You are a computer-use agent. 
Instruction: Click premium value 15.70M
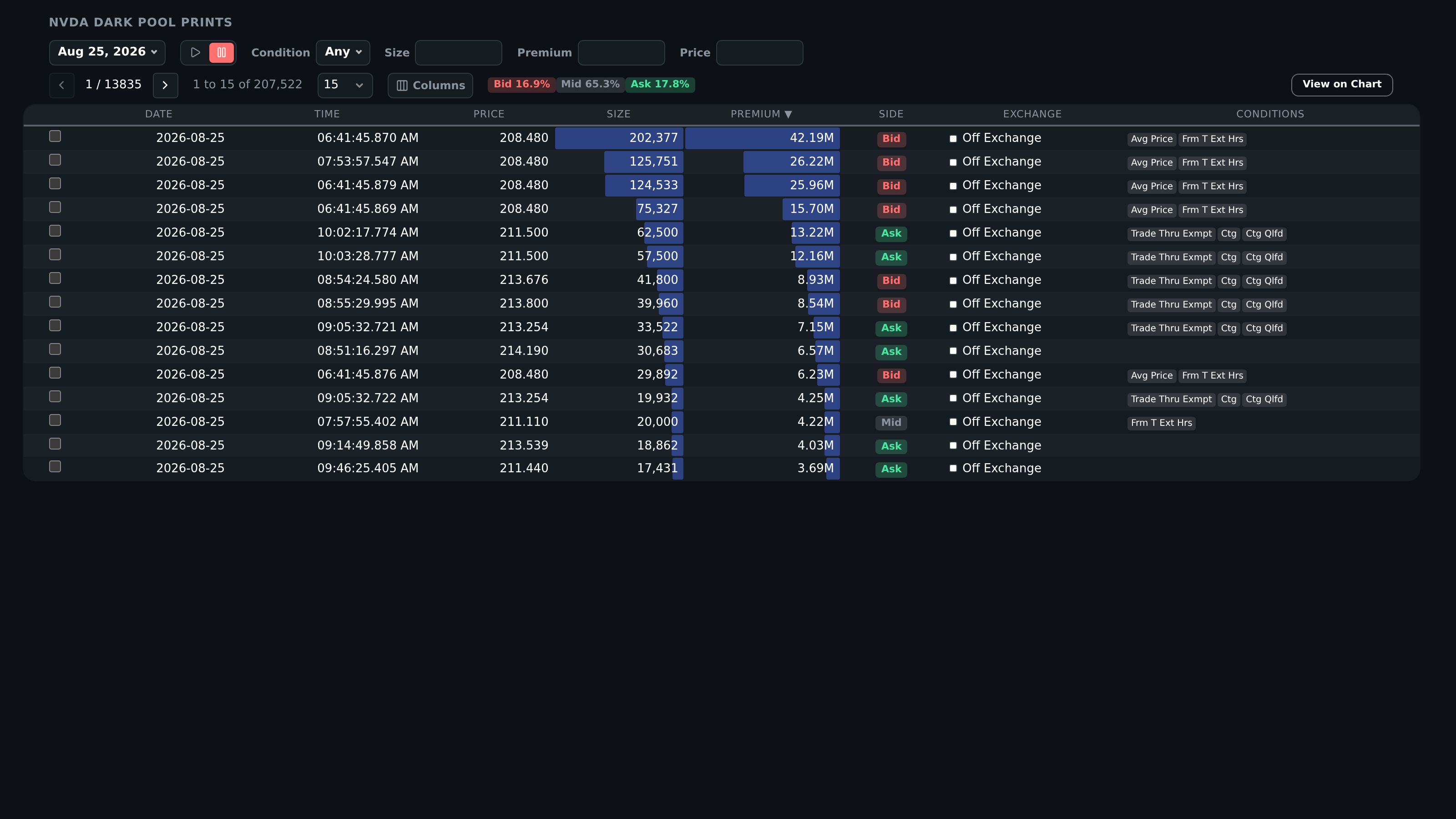pyautogui.click(x=812, y=209)
